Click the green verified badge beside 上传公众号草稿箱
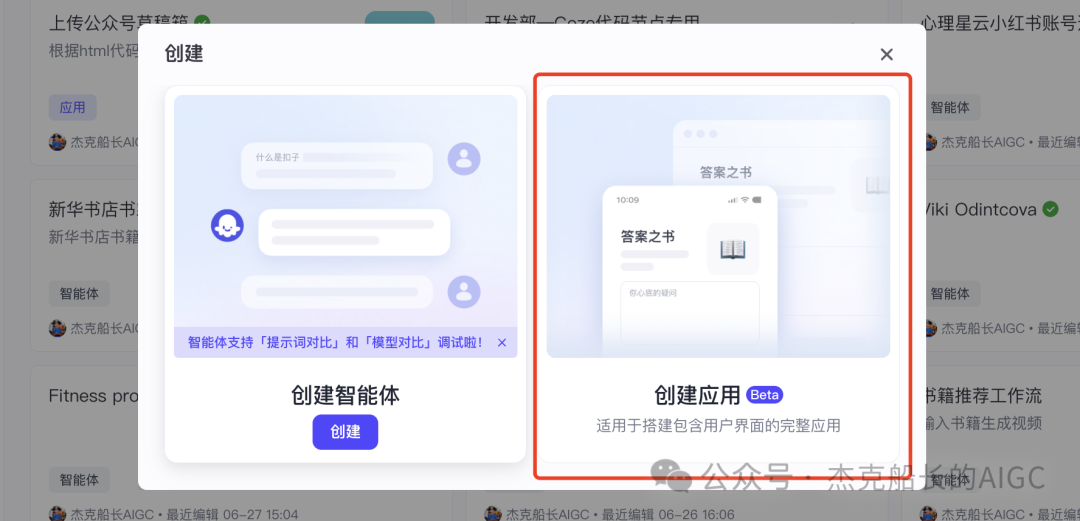This screenshot has height=521, width=1080. click(x=202, y=23)
